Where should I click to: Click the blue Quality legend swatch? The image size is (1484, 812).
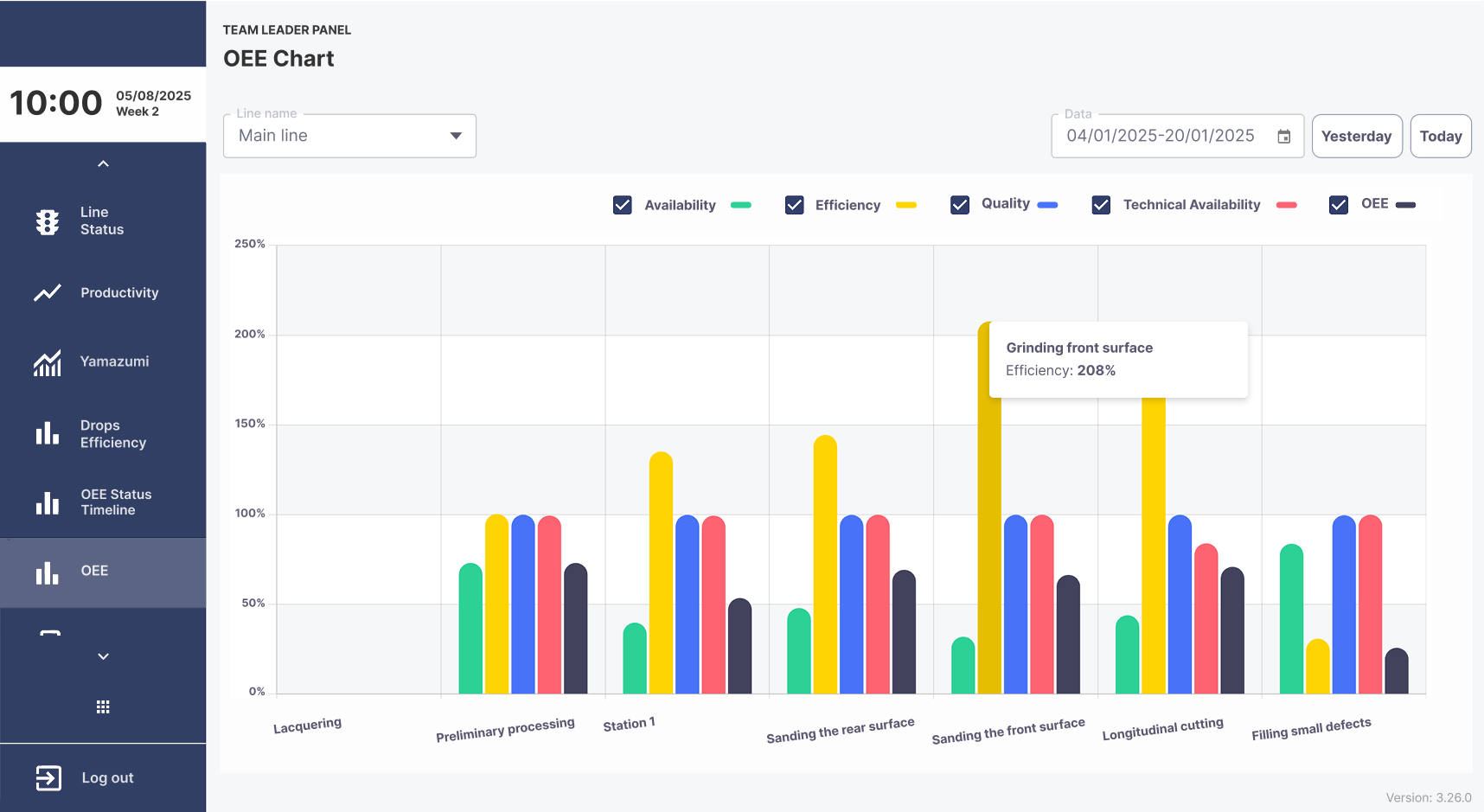(1047, 205)
